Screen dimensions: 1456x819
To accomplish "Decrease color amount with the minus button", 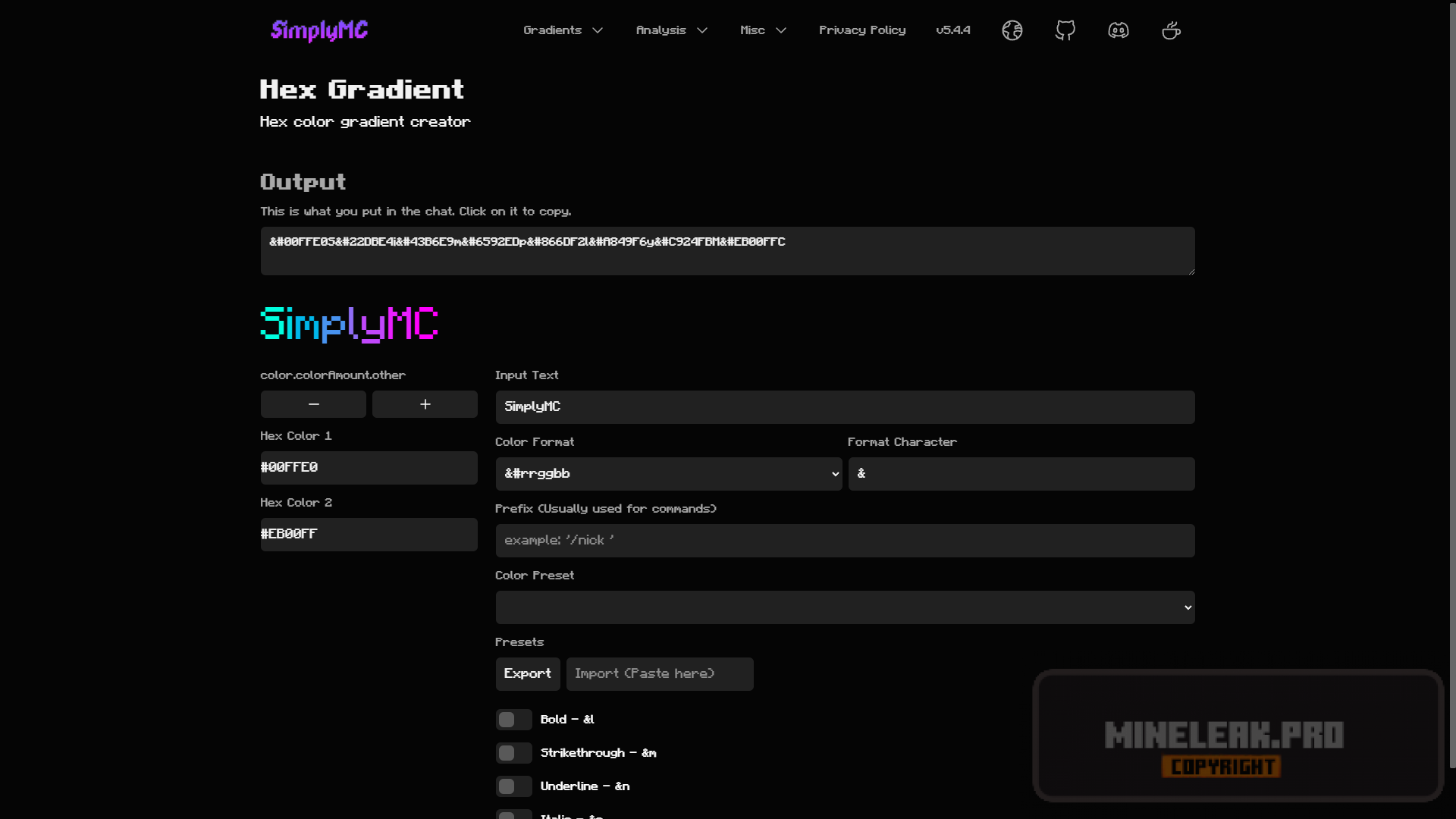I will (x=313, y=404).
